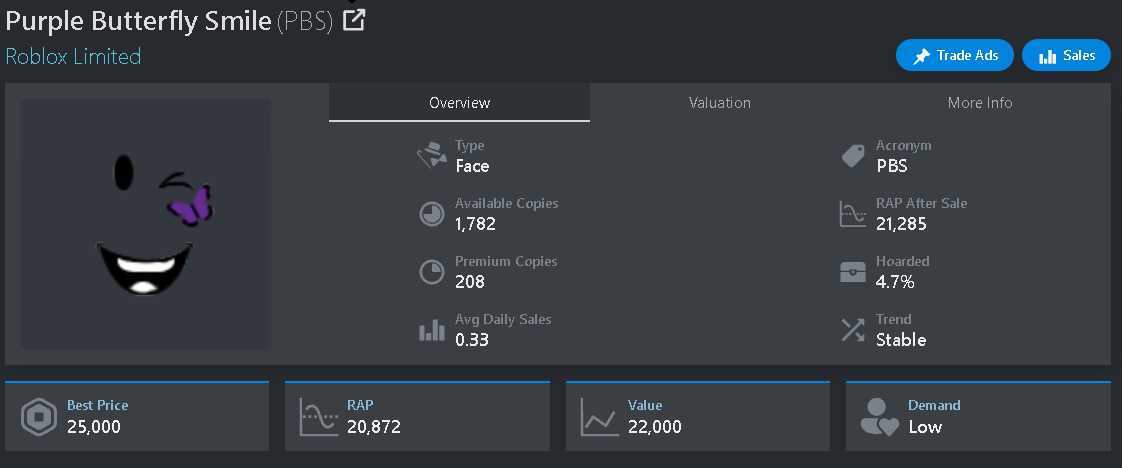Click the Type hat icon
Screen dimensions: 1122x468
tap(431, 155)
